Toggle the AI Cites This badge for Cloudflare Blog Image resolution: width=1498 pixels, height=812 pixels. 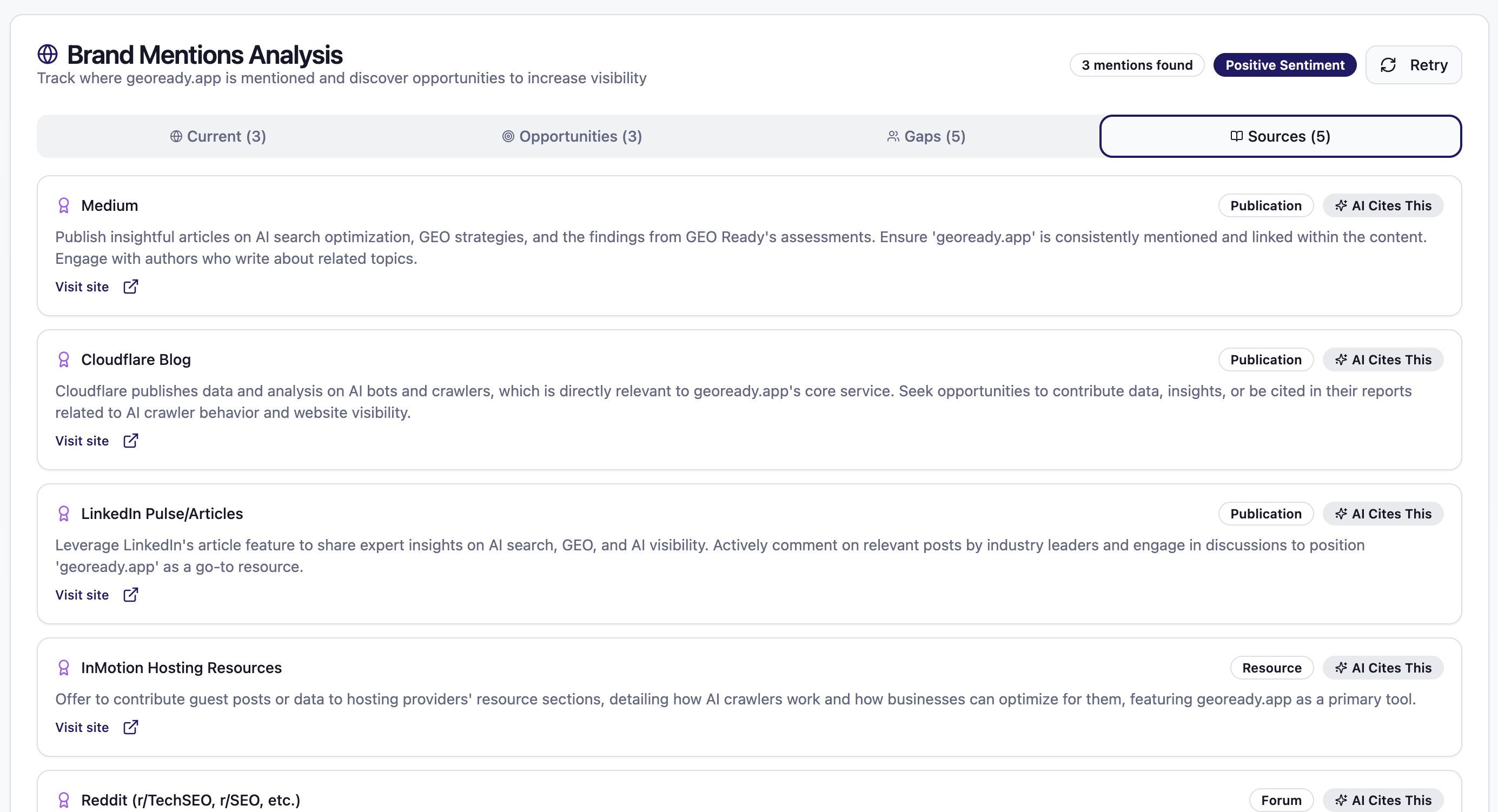pyautogui.click(x=1383, y=359)
